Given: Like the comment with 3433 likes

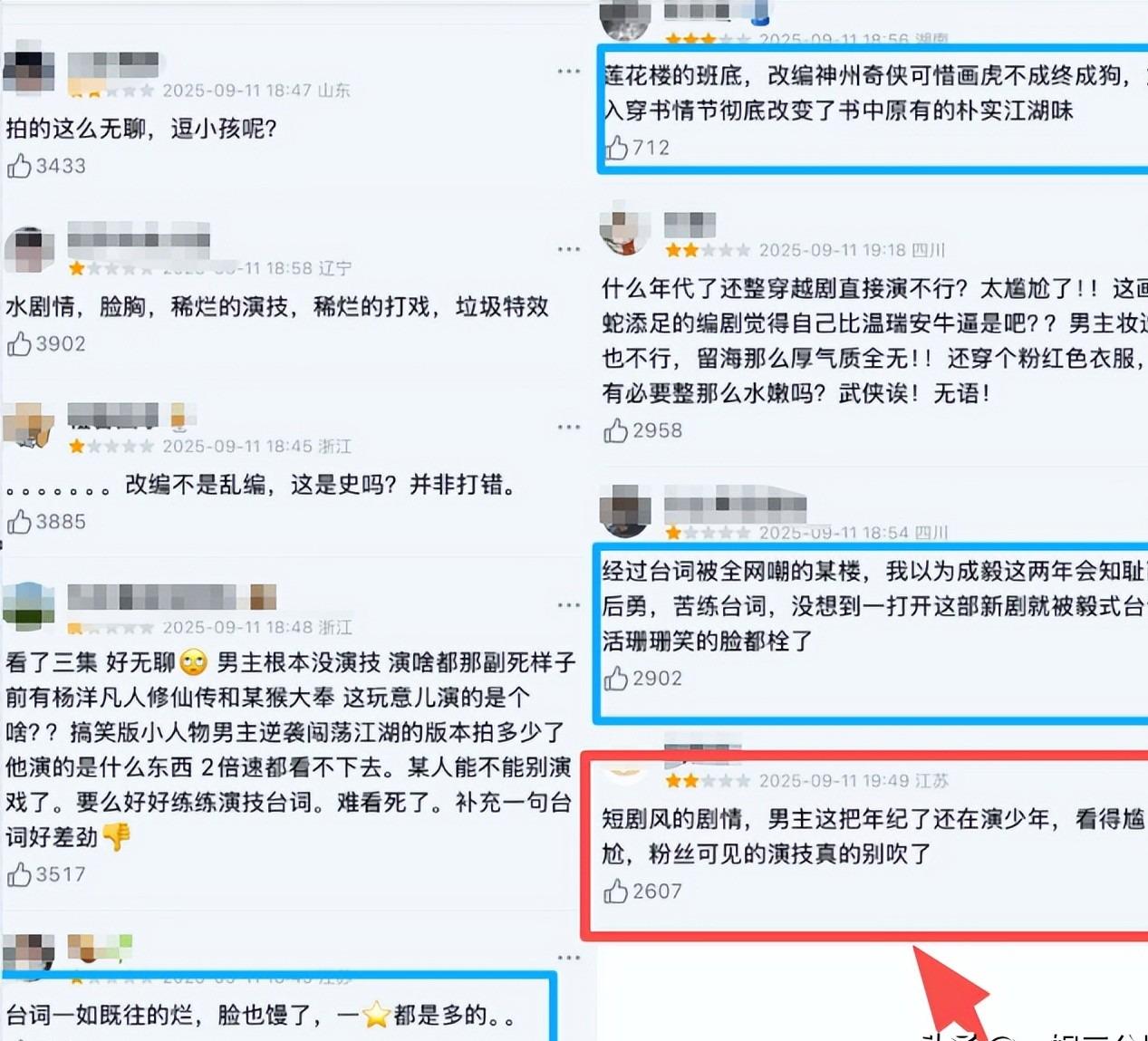Looking at the screenshot, I should tap(19, 166).
